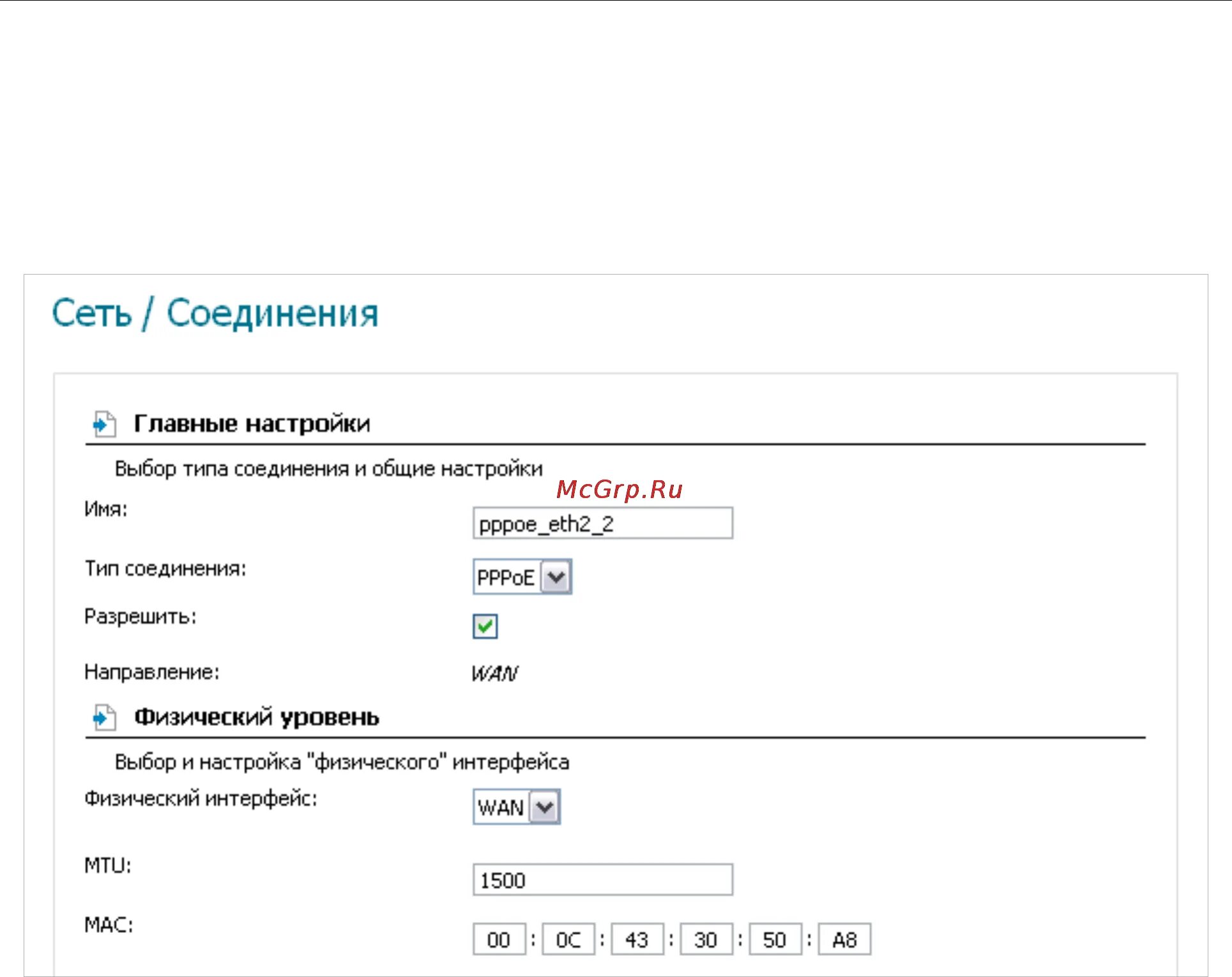
Task: Select the MAC octet field 0C
Action: pyautogui.click(x=568, y=940)
